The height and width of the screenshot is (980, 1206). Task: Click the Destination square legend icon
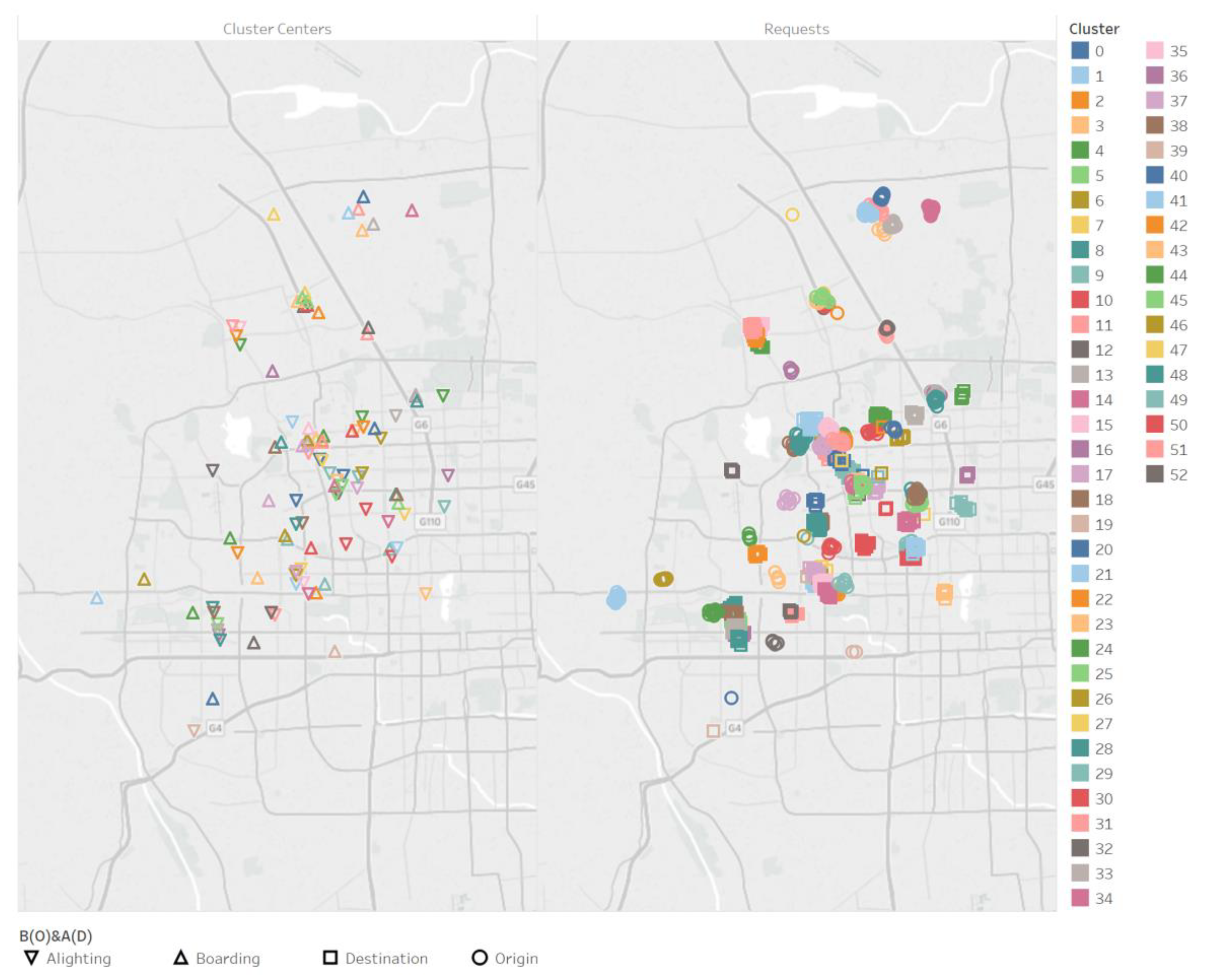coord(330,957)
